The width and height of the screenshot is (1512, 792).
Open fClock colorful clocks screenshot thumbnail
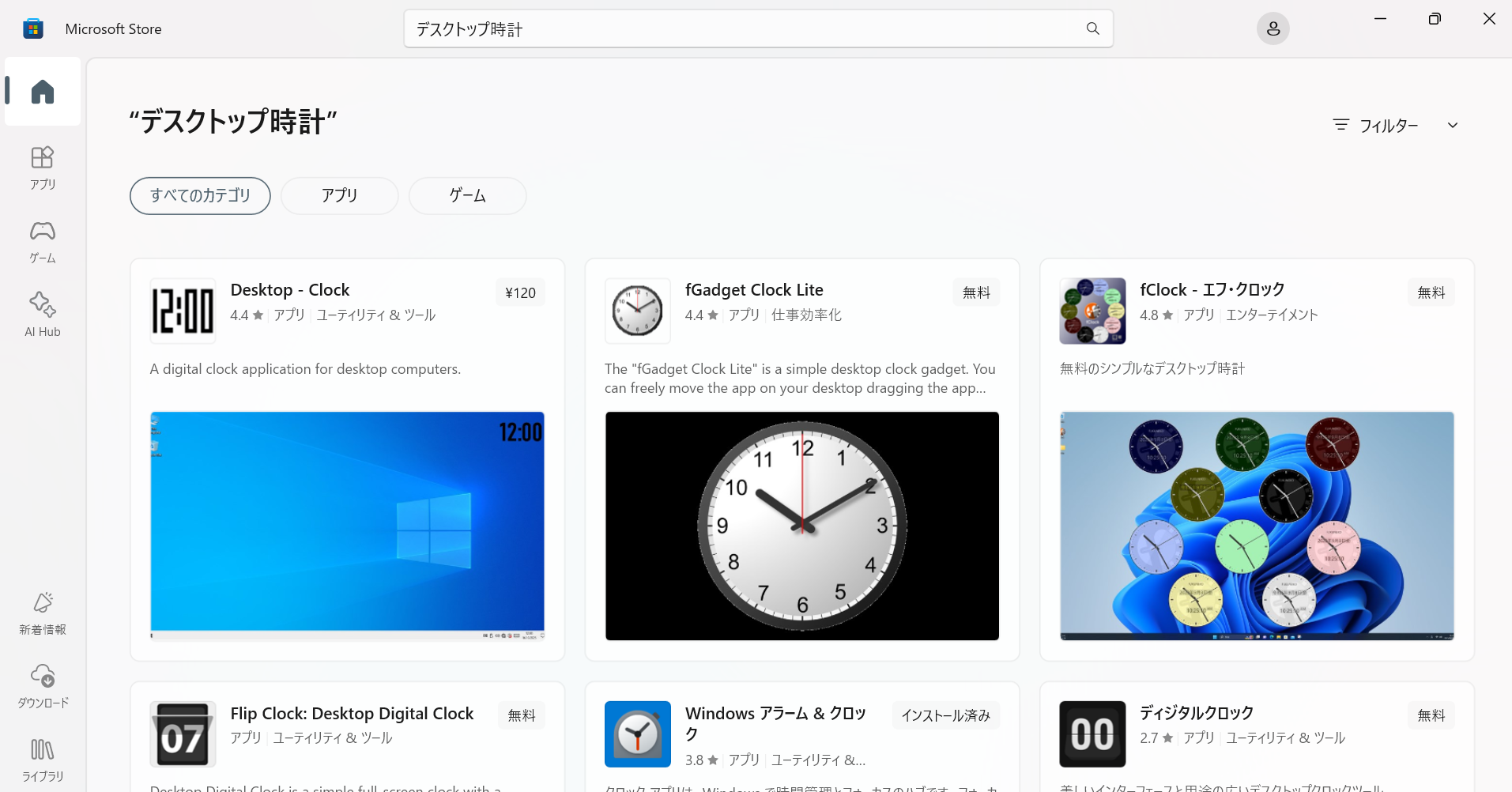point(1256,526)
